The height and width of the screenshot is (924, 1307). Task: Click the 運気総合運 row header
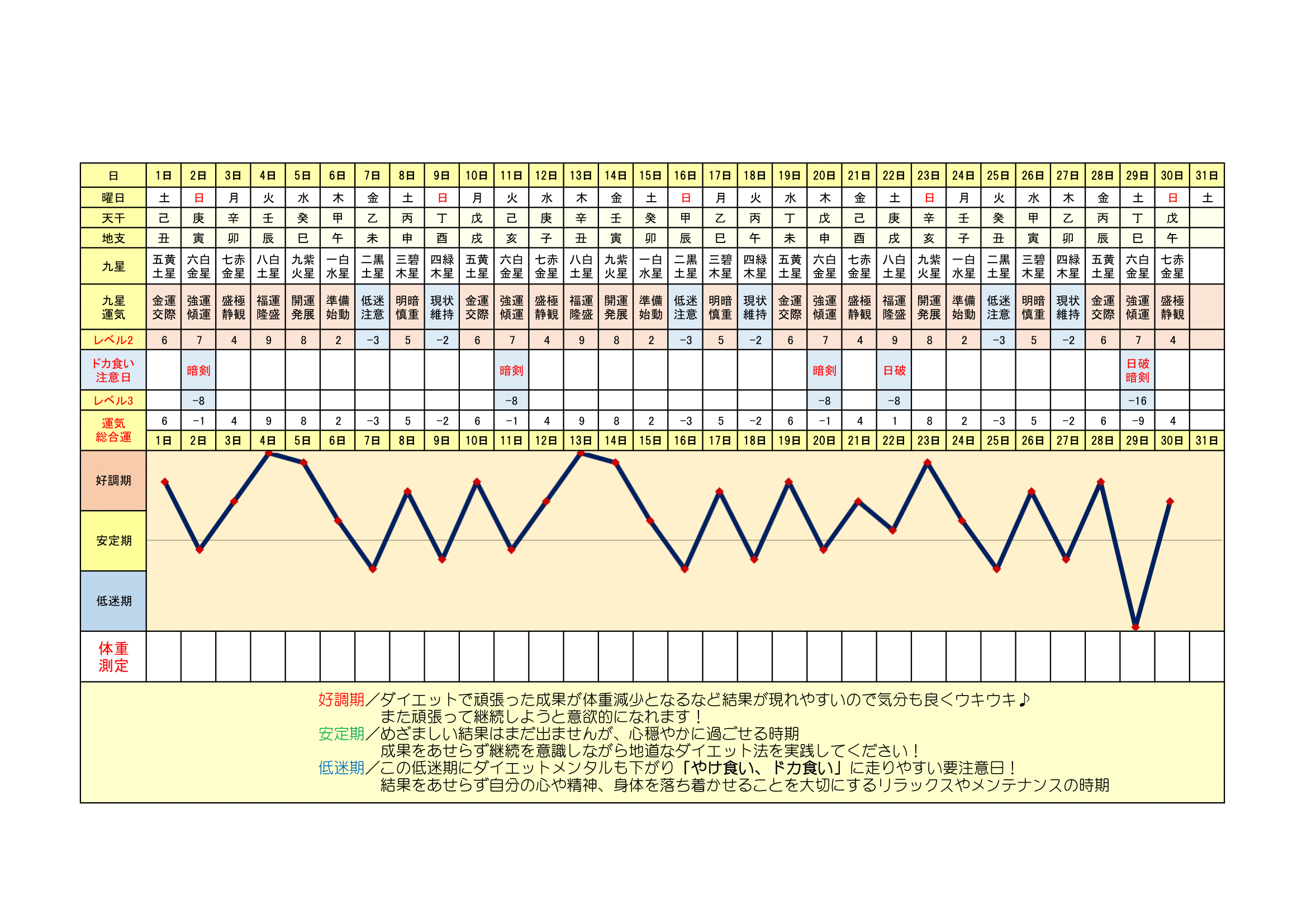[113, 430]
